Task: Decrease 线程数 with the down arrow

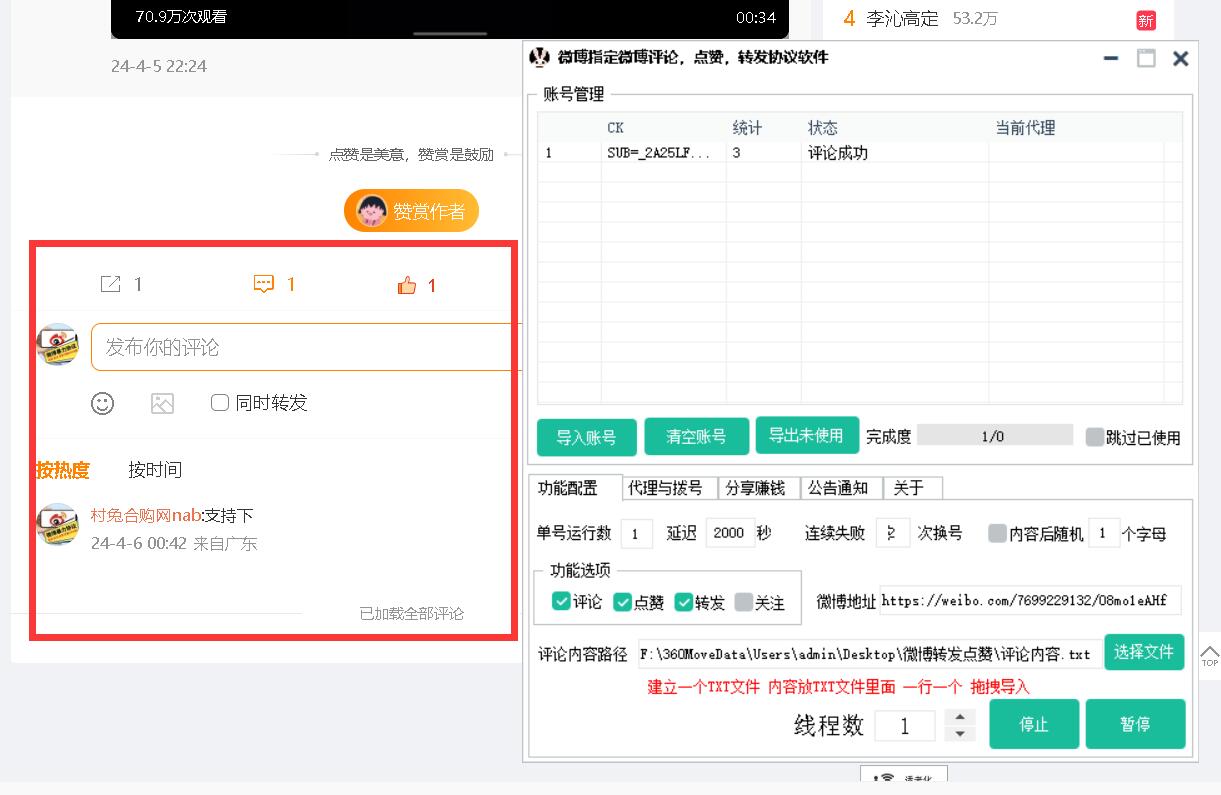Action: tap(960, 734)
